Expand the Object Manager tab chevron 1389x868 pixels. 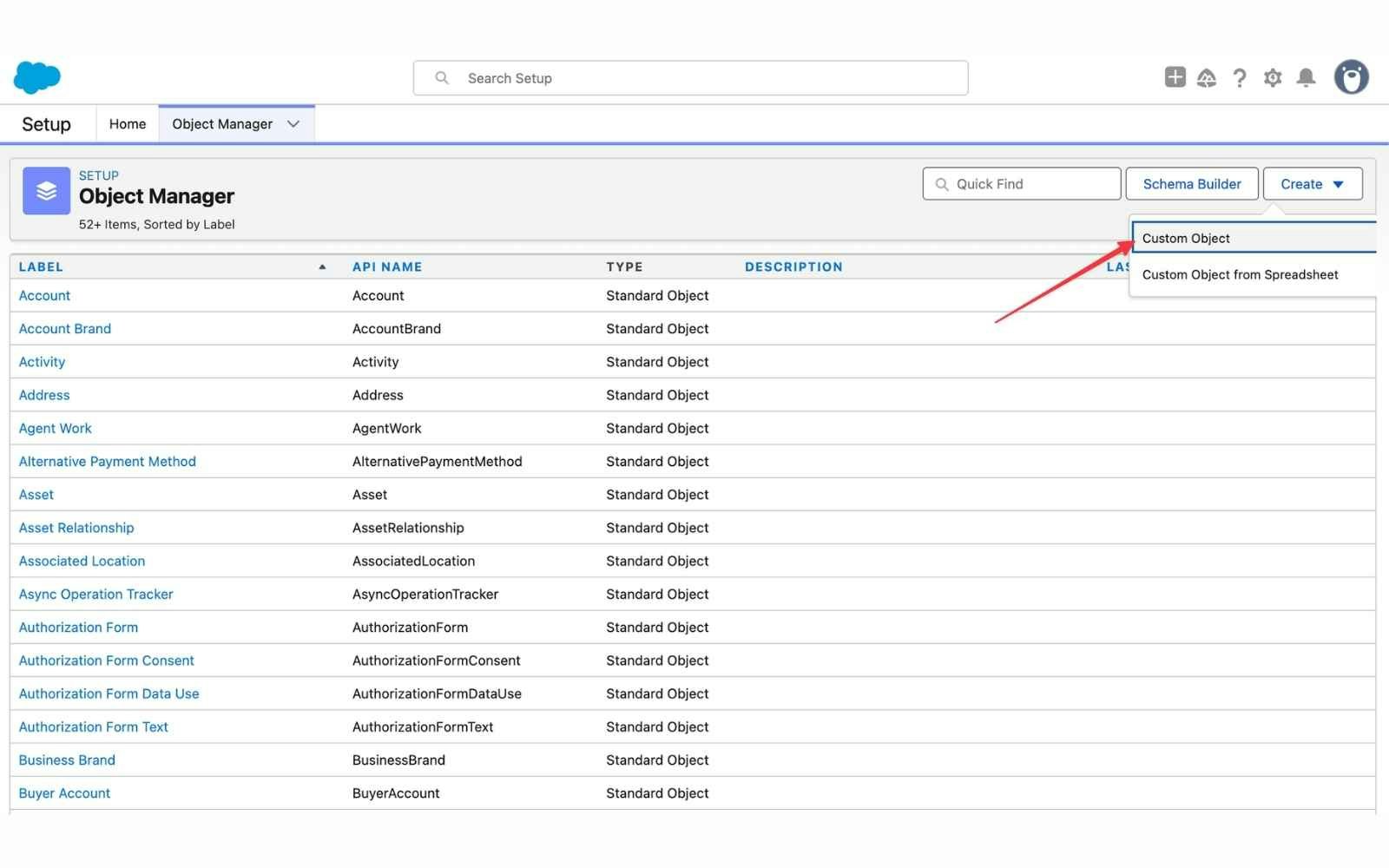click(293, 124)
